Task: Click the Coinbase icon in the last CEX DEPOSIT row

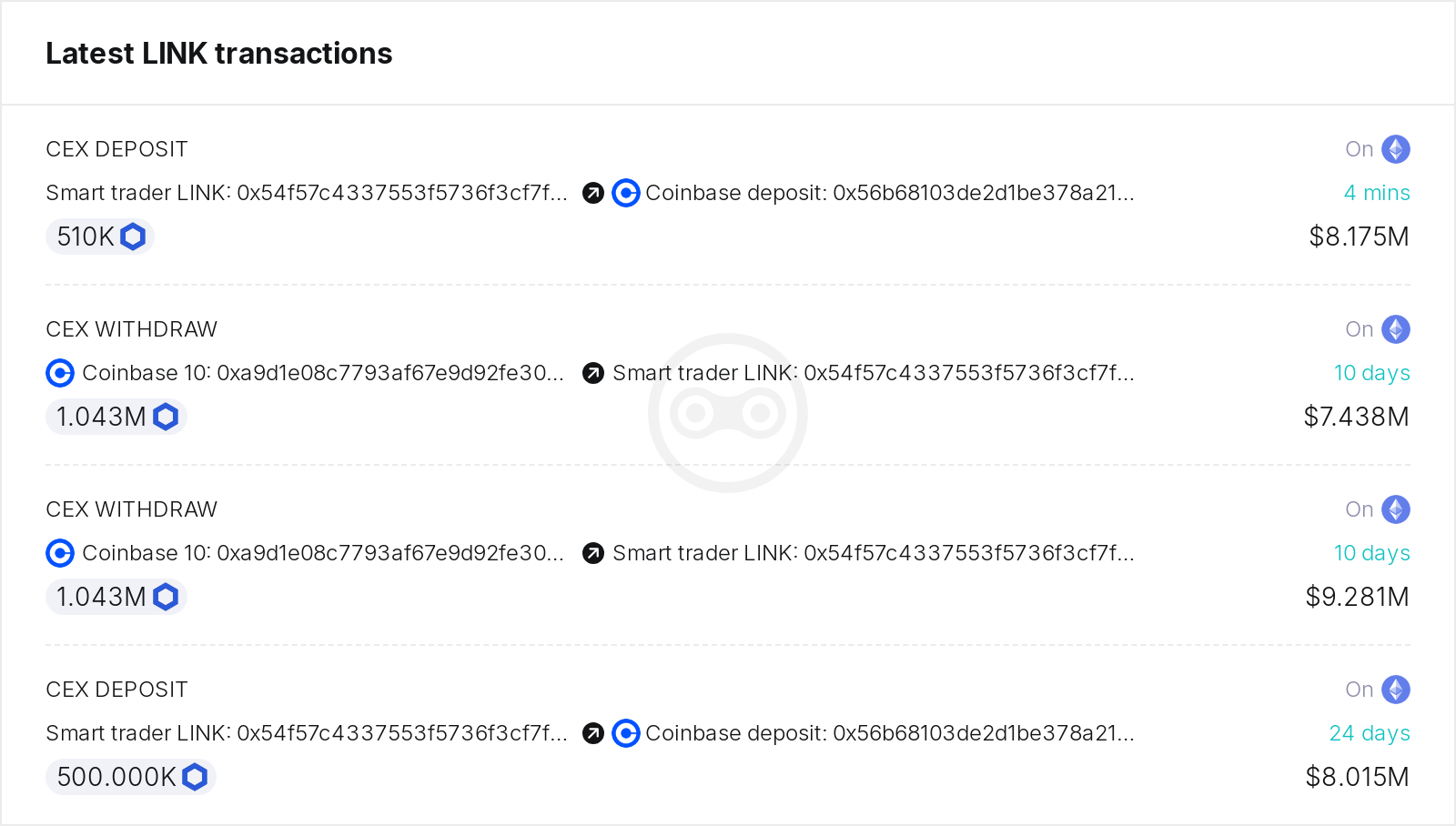Action: point(626,732)
